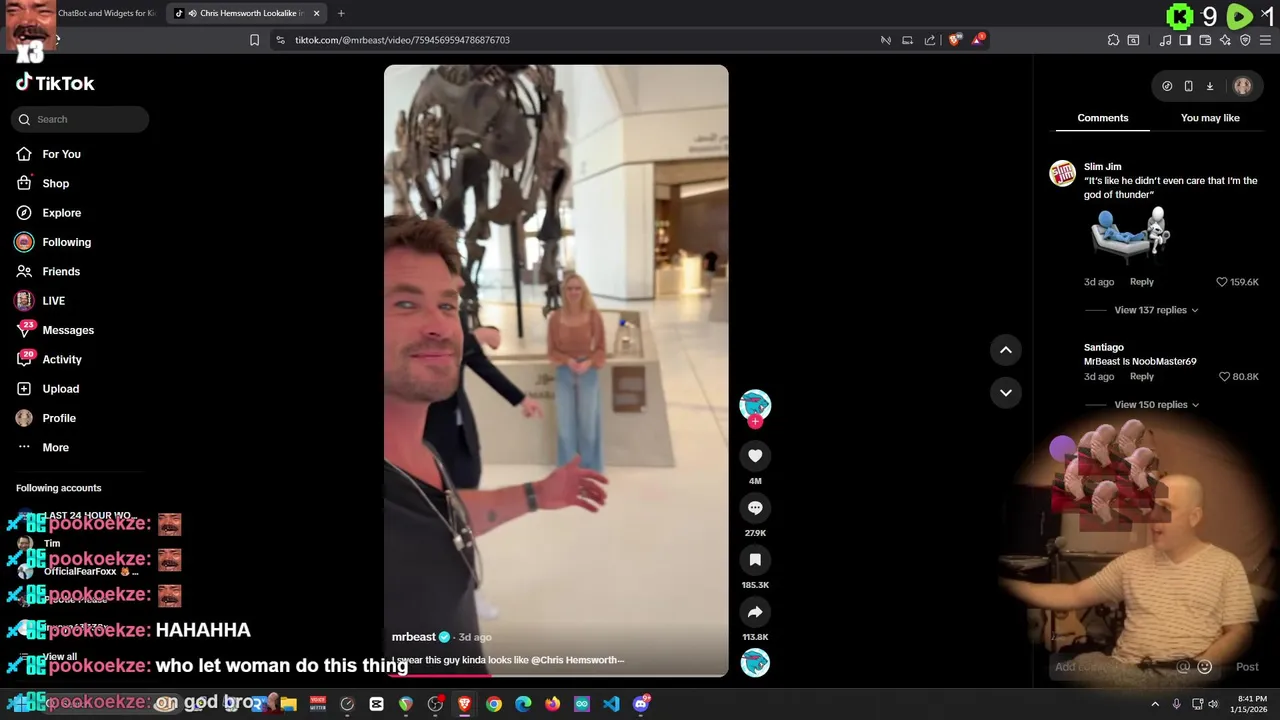Open video comments via speech bubble icon

coord(755,508)
